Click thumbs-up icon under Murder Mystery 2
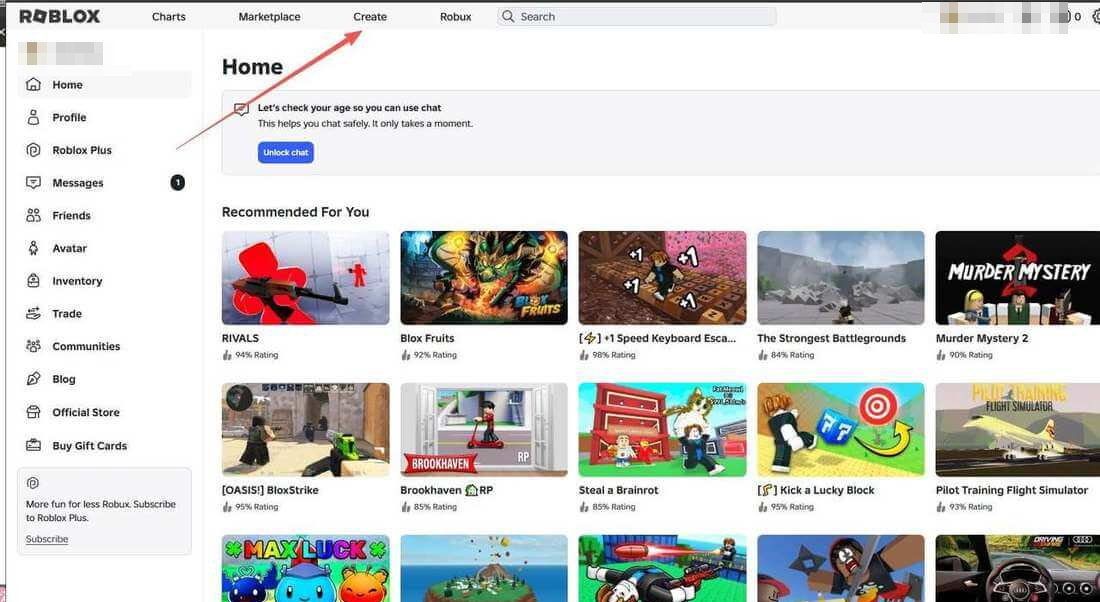 pos(941,355)
